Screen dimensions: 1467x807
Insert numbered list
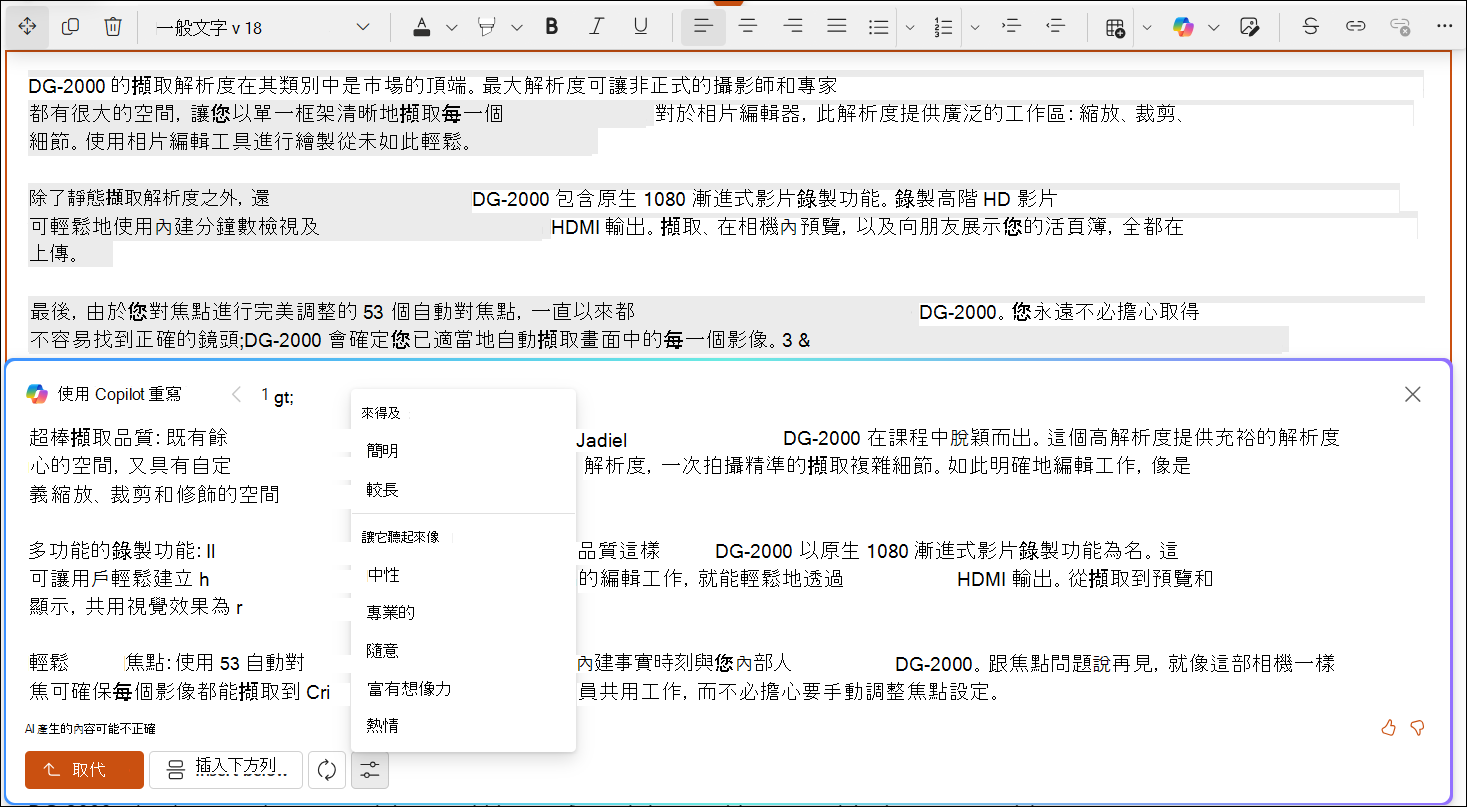point(943,27)
